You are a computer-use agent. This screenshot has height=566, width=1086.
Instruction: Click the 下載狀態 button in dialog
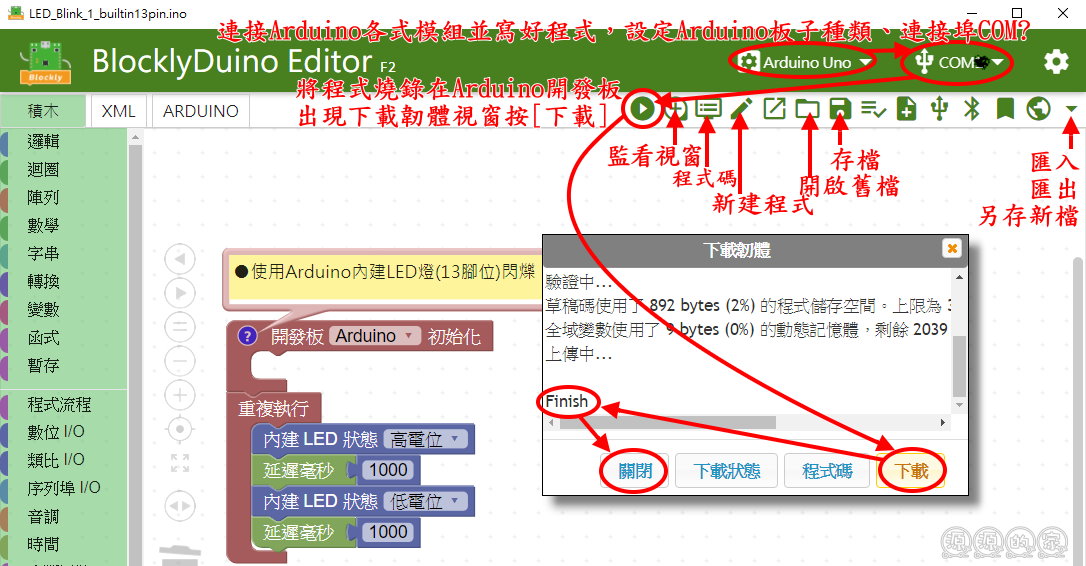click(x=727, y=471)
